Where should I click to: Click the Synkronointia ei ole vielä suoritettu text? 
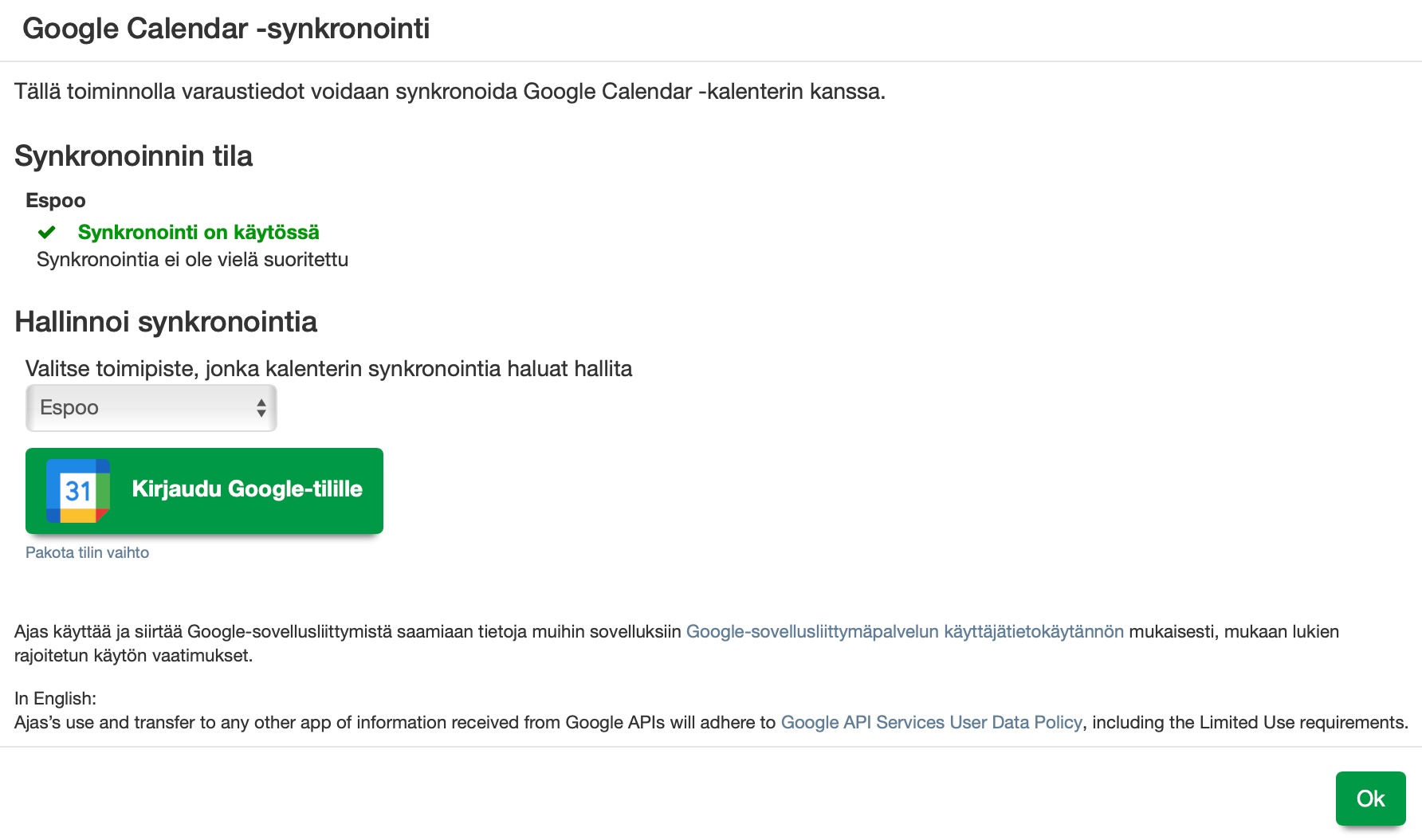192,259
